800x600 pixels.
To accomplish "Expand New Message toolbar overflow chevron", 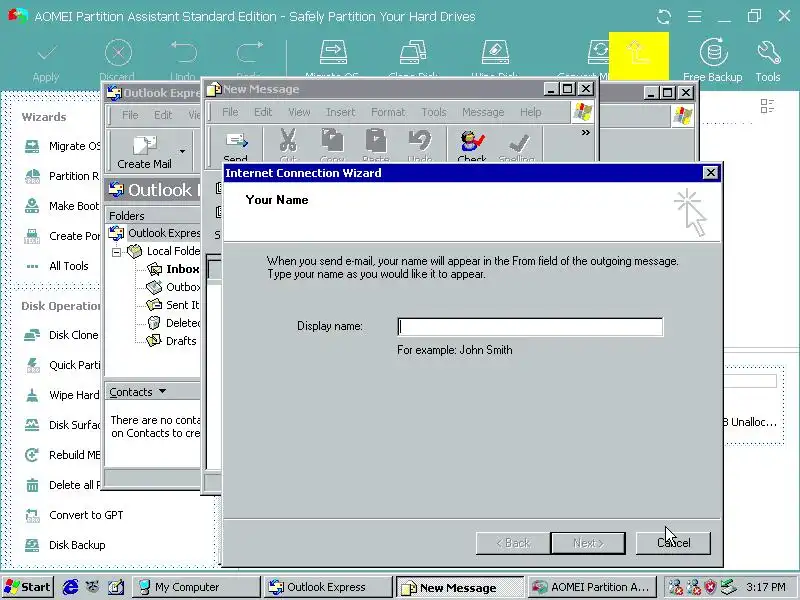I will tap(586, 133).
